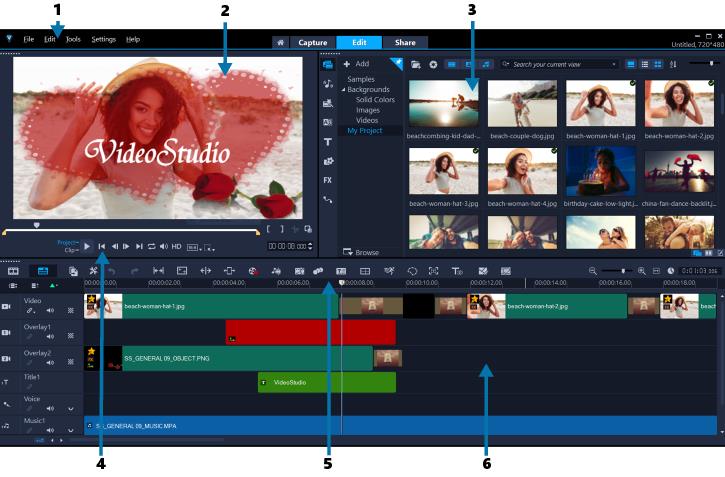Image resolution: width=725 pixels, height=477 pixels.
Task: Jump to the start of the project
Action: coord(102,246)
